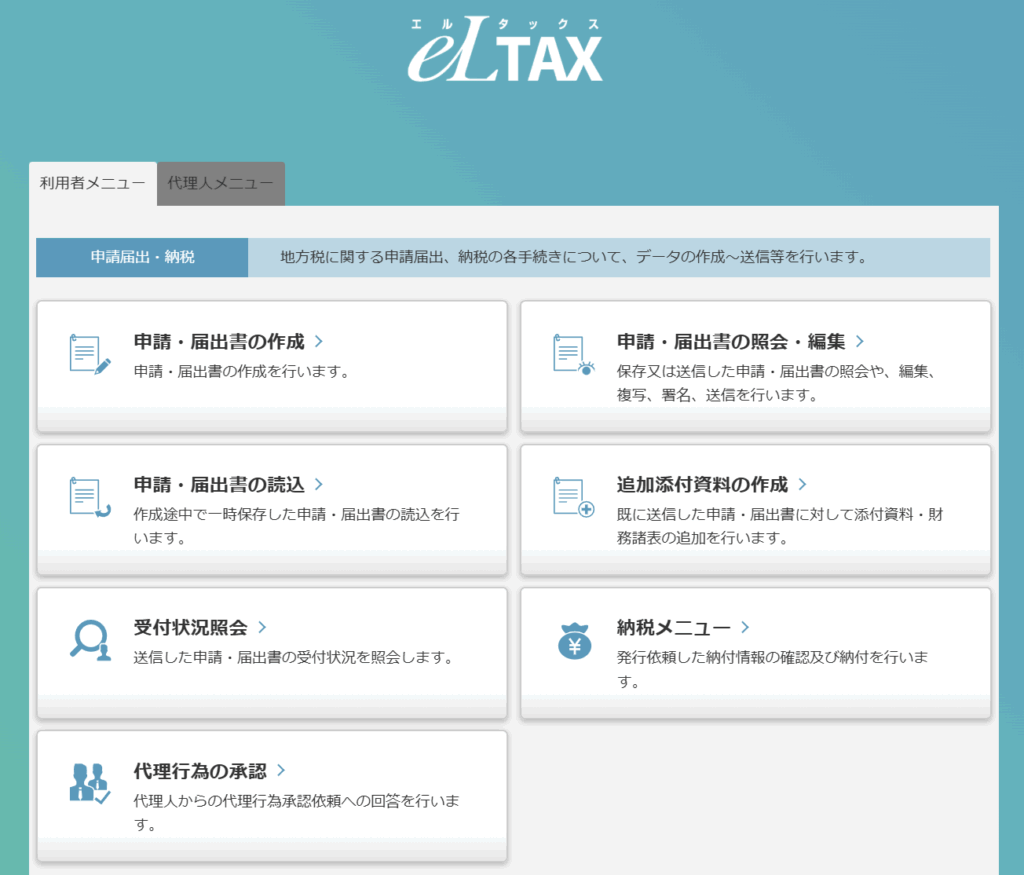Click the chevron after 受付状況照会
The height and width of the screenshot is (875, 1024).
(262, 627)
